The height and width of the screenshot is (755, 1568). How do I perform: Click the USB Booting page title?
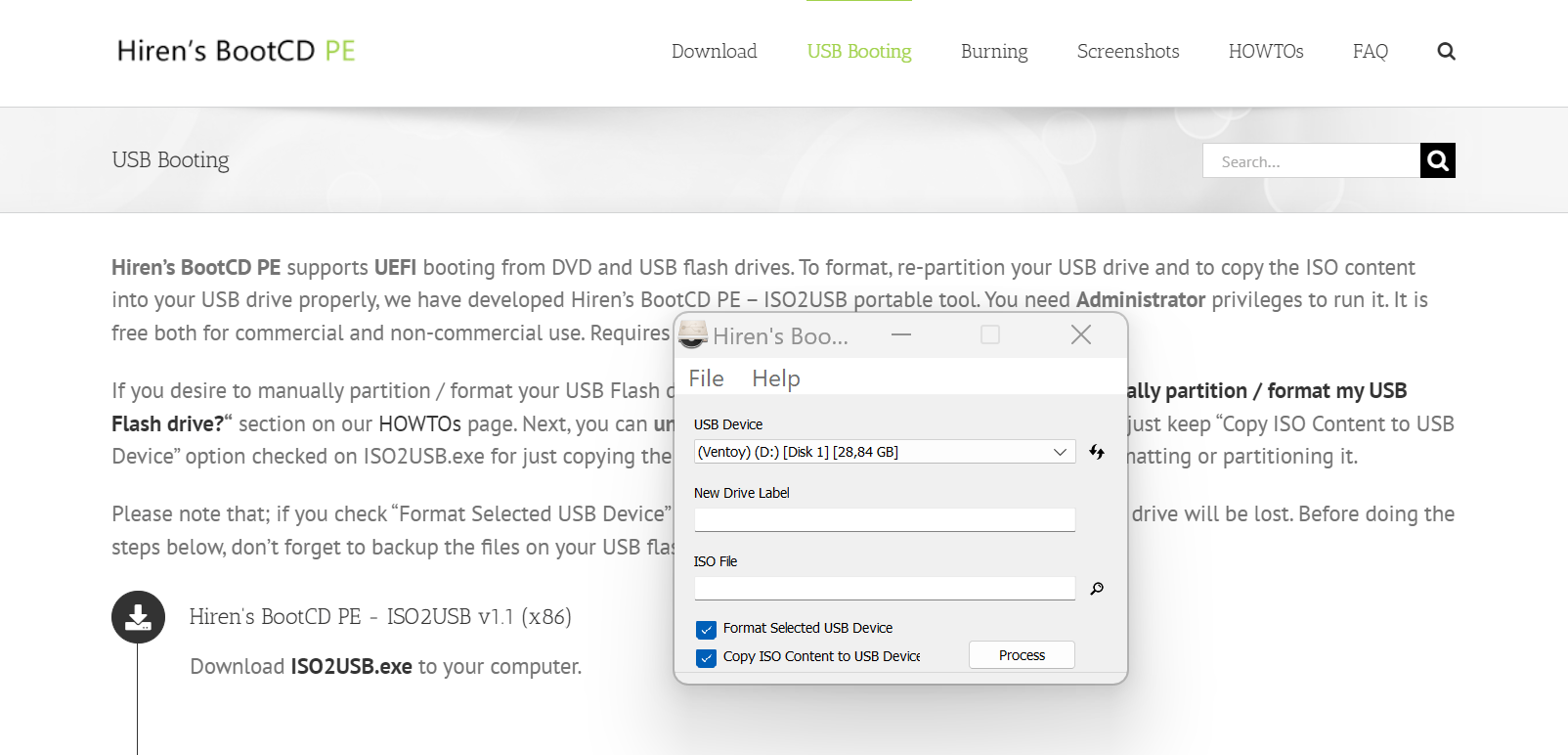[170, 160]
